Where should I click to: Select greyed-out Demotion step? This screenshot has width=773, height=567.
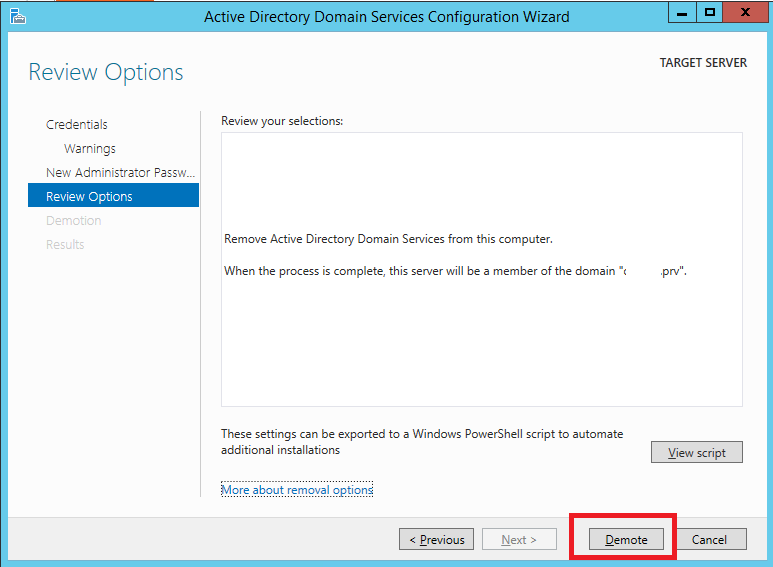pyautogui.click(x=73, y=220)
